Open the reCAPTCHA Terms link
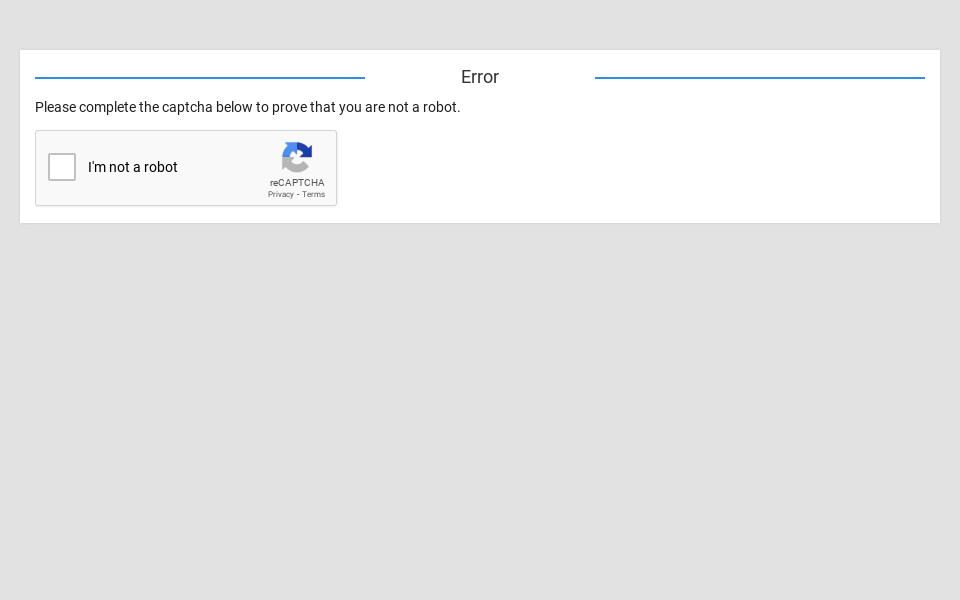960x600 pixels. [x=314, y=194]
